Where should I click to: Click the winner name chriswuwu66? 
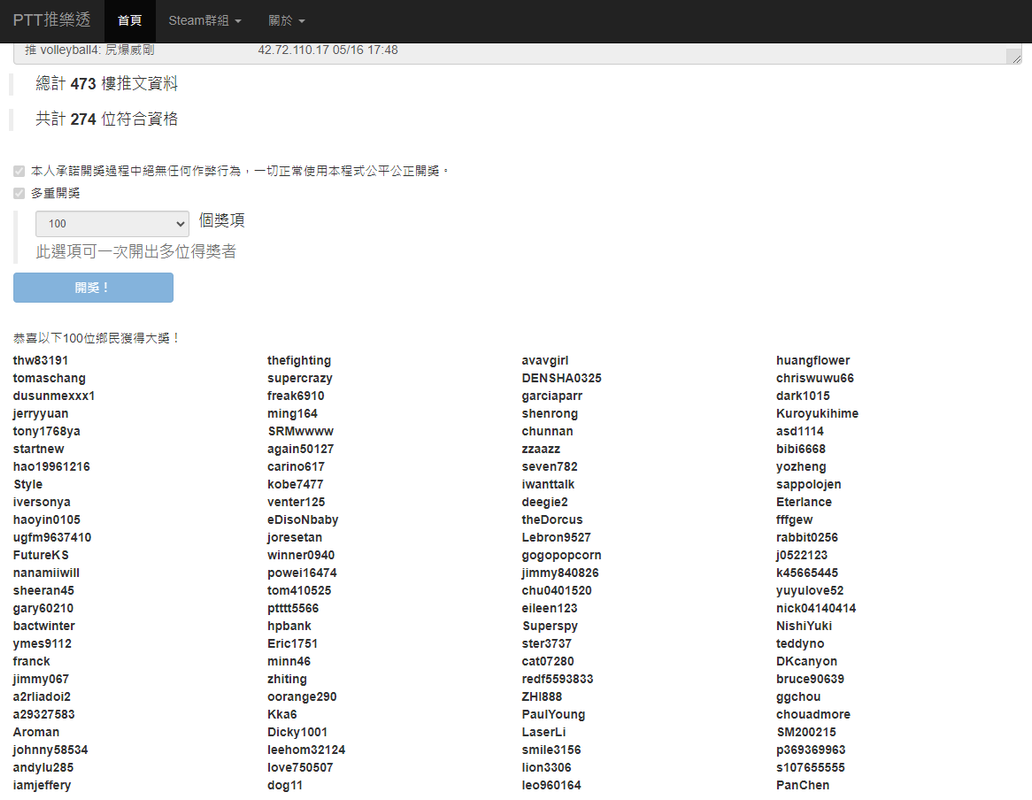pos(815,378)
